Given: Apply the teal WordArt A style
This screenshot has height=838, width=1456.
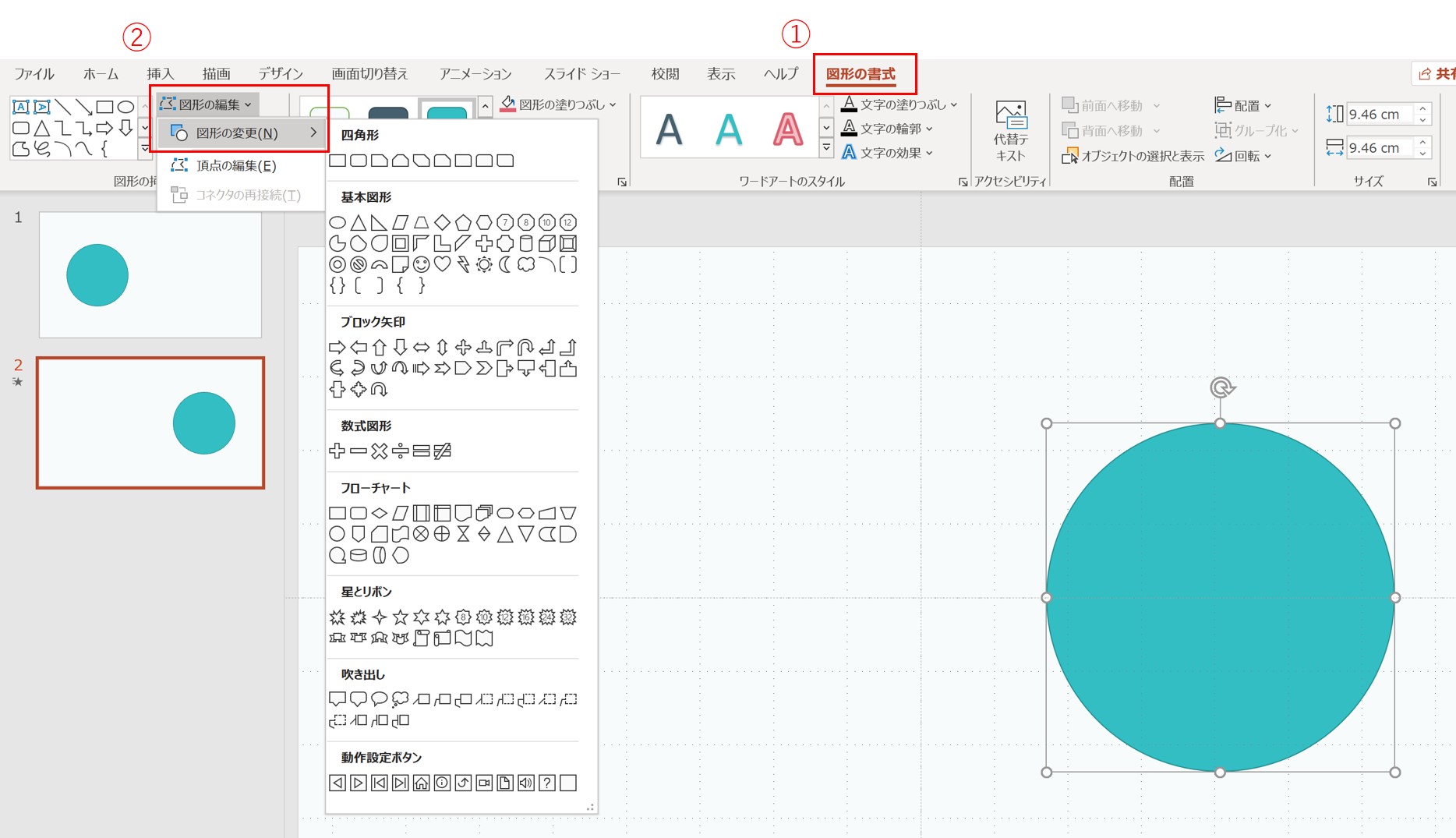Looking at the screenshot, I should [x=729, y=129].
